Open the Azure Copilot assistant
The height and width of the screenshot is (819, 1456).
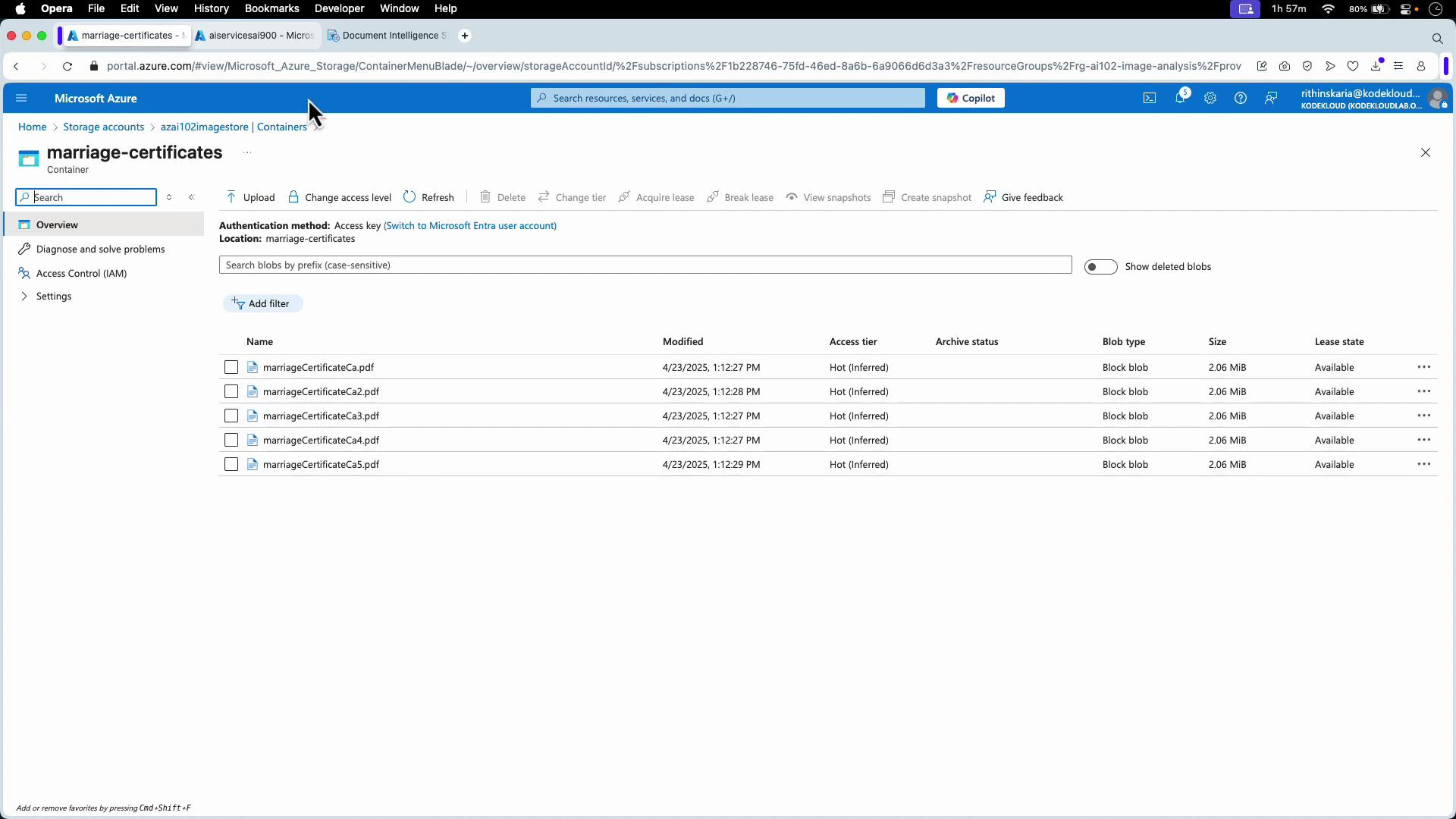point(970,97)
